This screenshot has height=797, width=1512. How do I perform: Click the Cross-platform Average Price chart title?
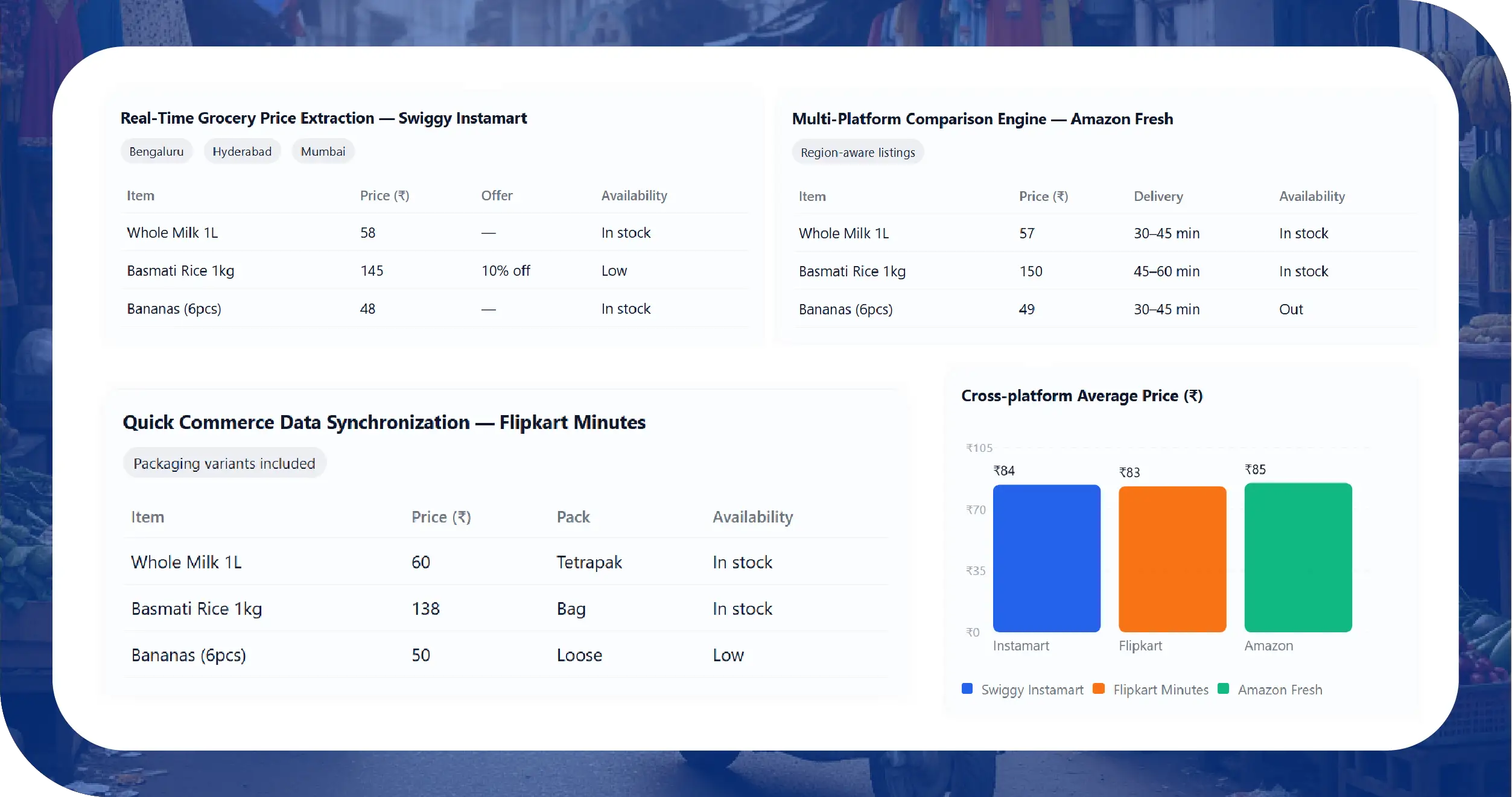pos(1082,396)
